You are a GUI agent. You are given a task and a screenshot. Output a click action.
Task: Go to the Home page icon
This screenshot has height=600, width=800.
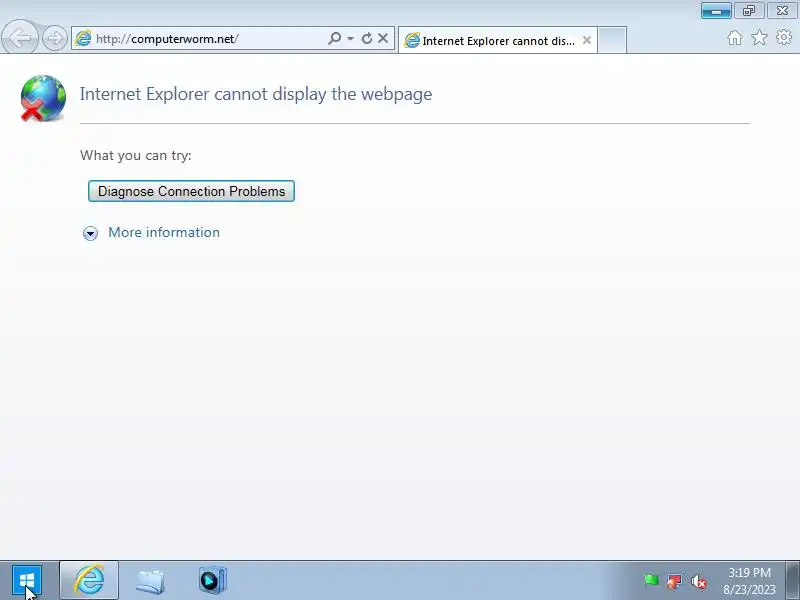[x=735, y=38]
